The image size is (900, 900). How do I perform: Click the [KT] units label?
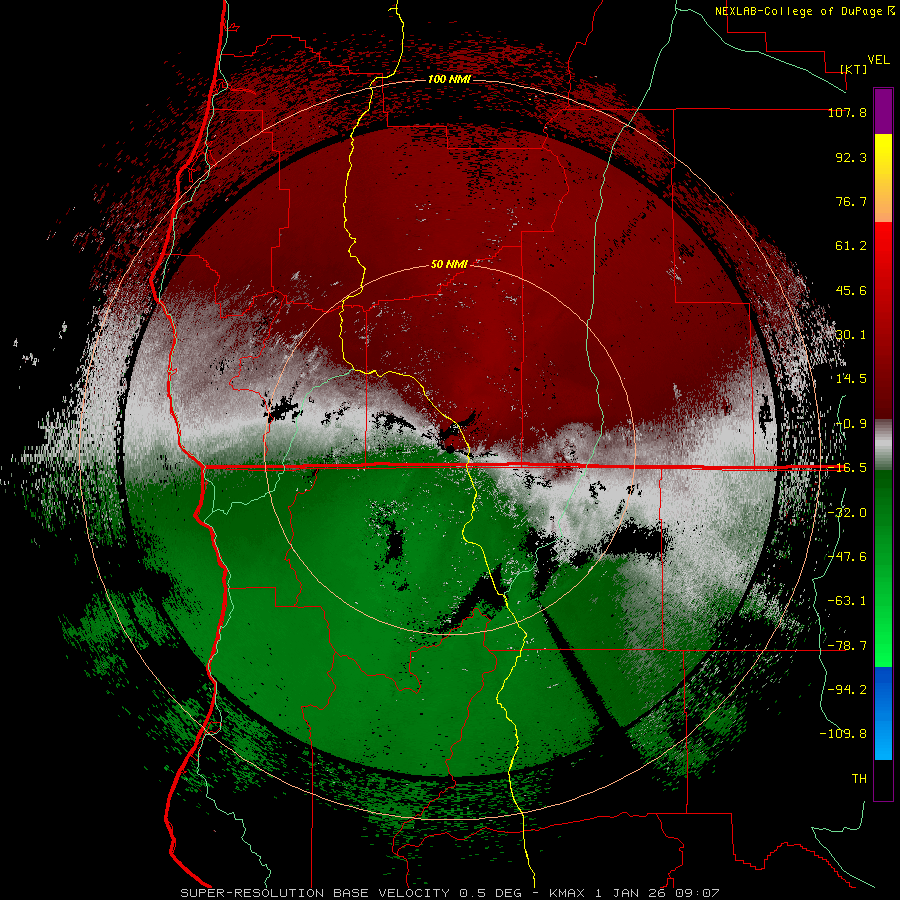coord(854,69)
